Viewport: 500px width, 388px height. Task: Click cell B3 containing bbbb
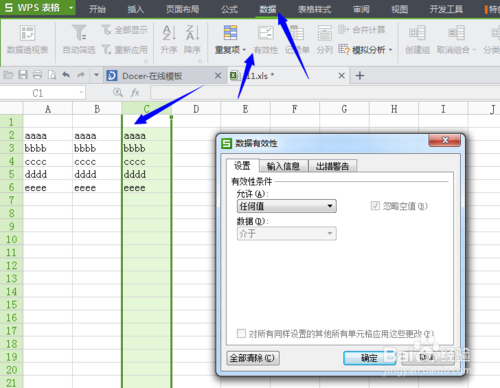[x=97, y=148]
